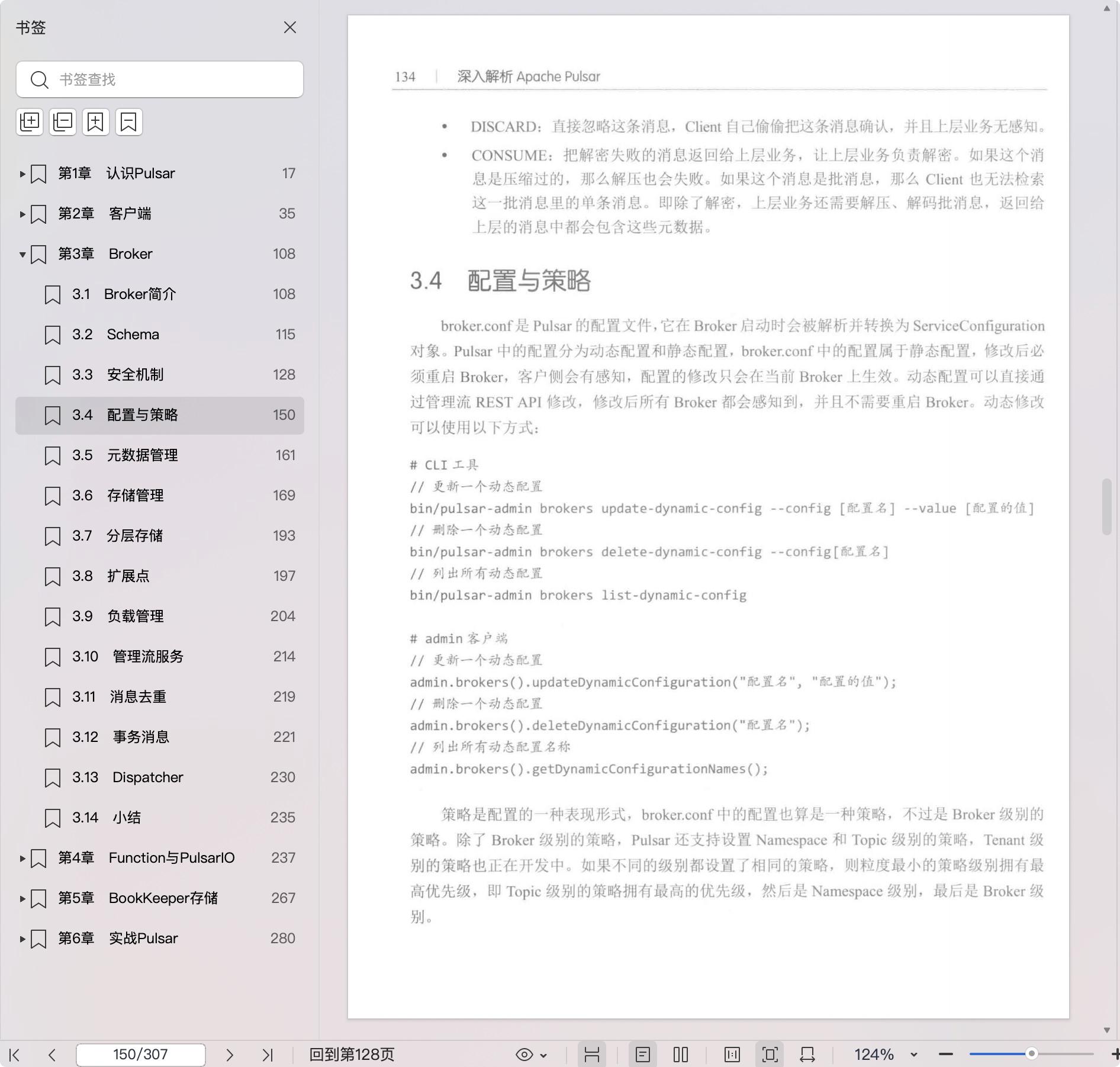1120x1067 pixels.
Task: Toggle fit-to-page display mode
Action: tap(770, 1055)
